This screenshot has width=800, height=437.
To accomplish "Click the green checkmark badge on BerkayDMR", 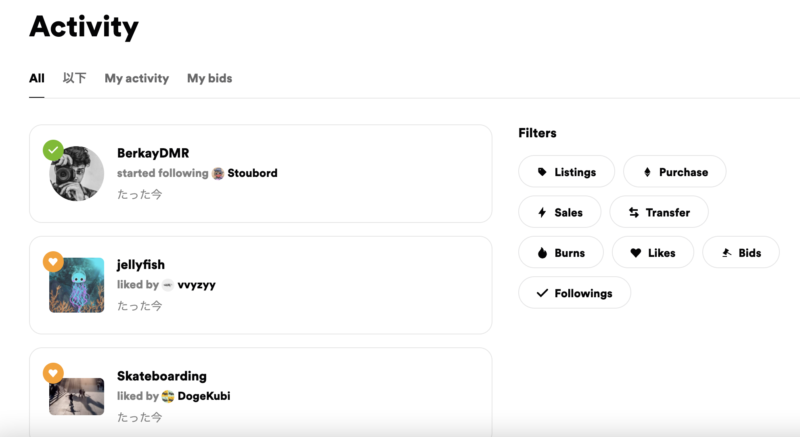I will (x=54, y=150).
